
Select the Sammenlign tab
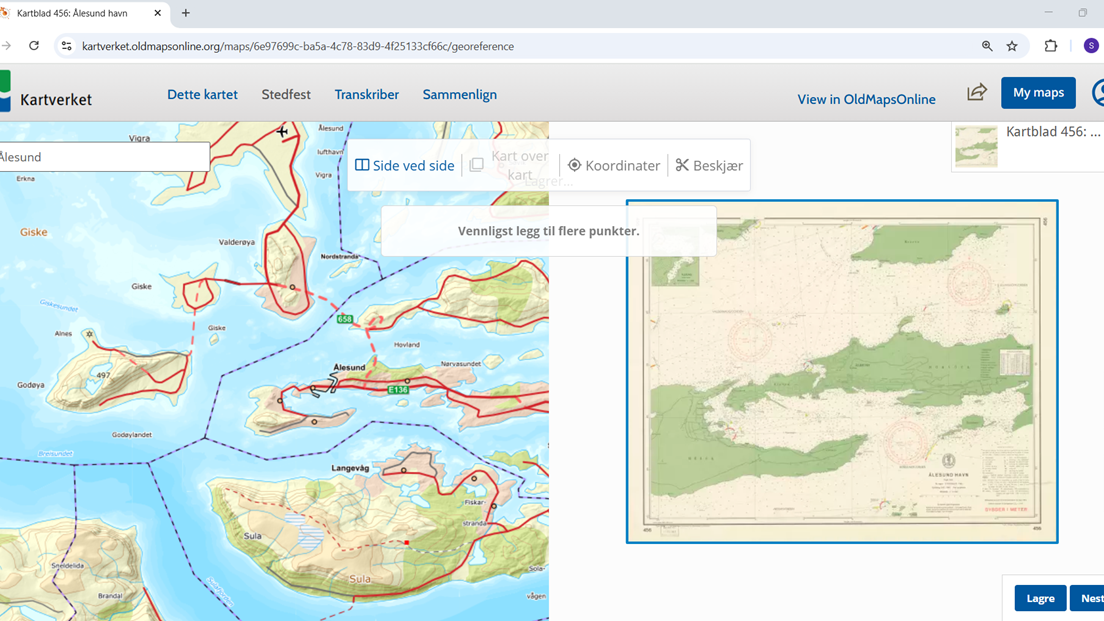[x=459, y=94]
